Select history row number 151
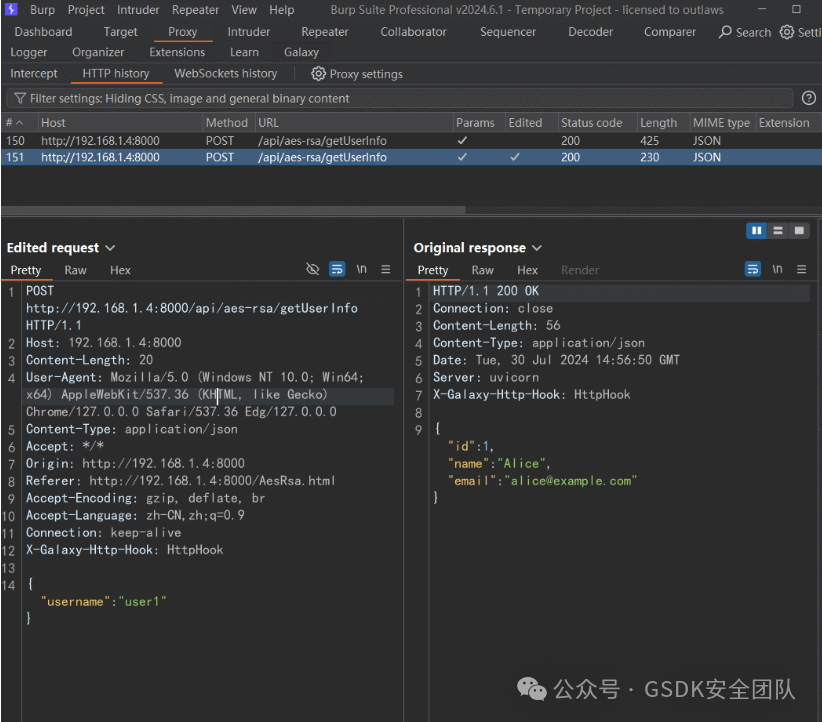The height and width of the screenshot is (722, 822). tap(411, 157)
